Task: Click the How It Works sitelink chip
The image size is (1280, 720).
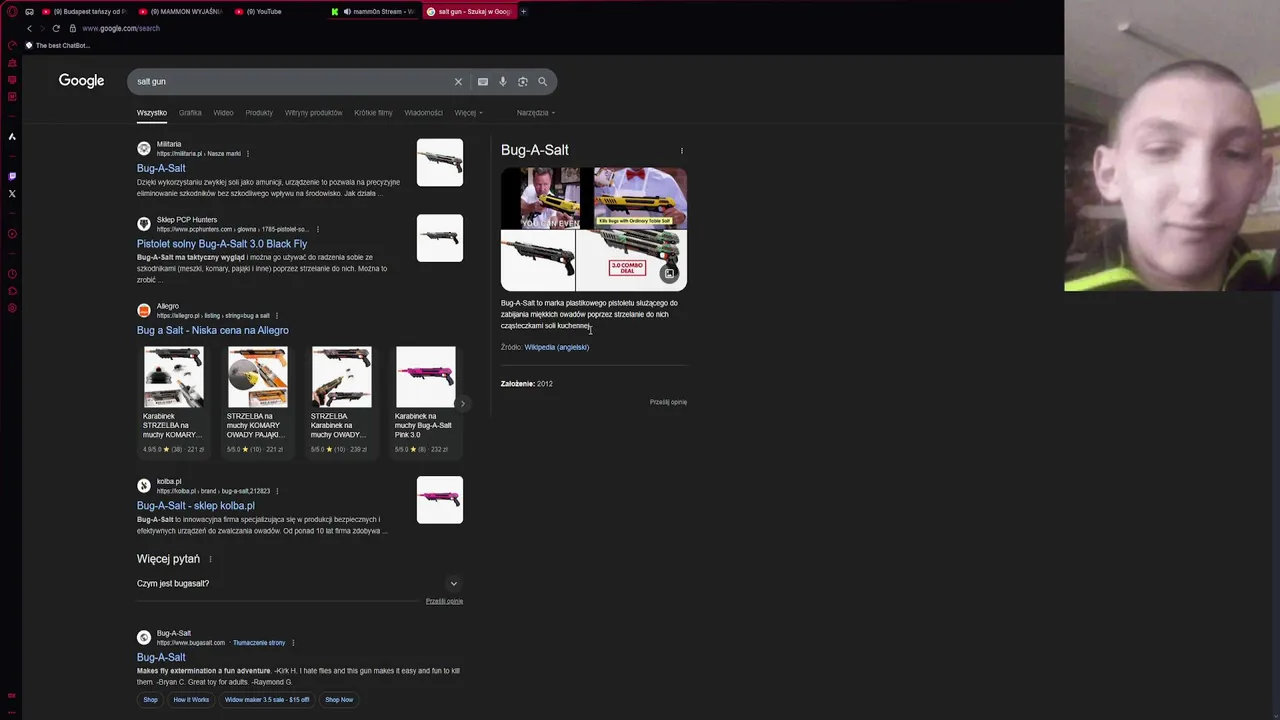Action: tap(191, 700)
